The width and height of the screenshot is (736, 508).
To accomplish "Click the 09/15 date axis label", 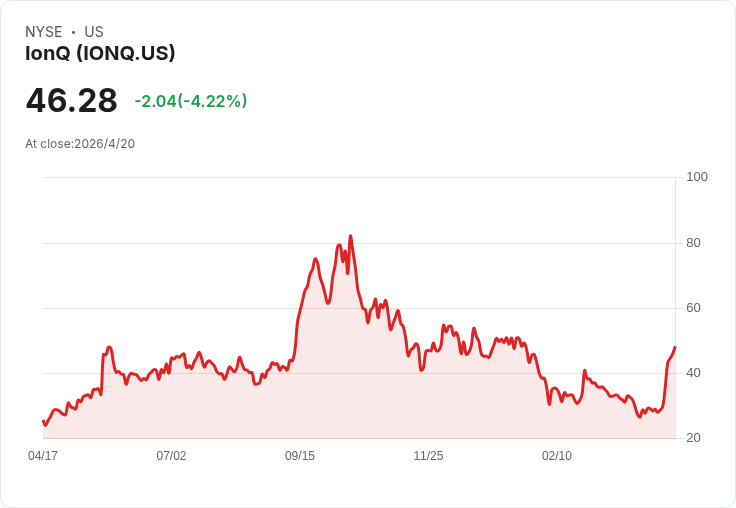I will (x=300, y=456).
